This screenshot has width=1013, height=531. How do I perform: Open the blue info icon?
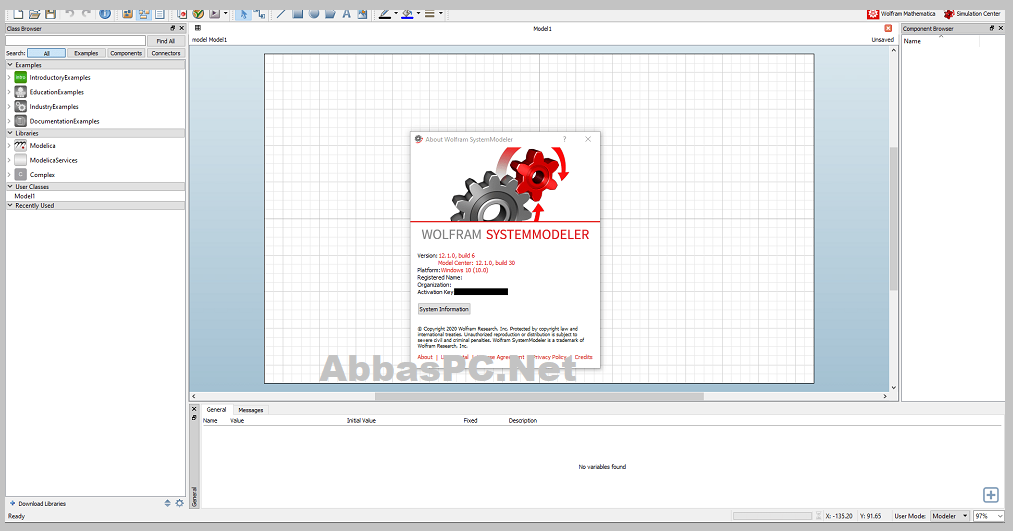(105, 14)
